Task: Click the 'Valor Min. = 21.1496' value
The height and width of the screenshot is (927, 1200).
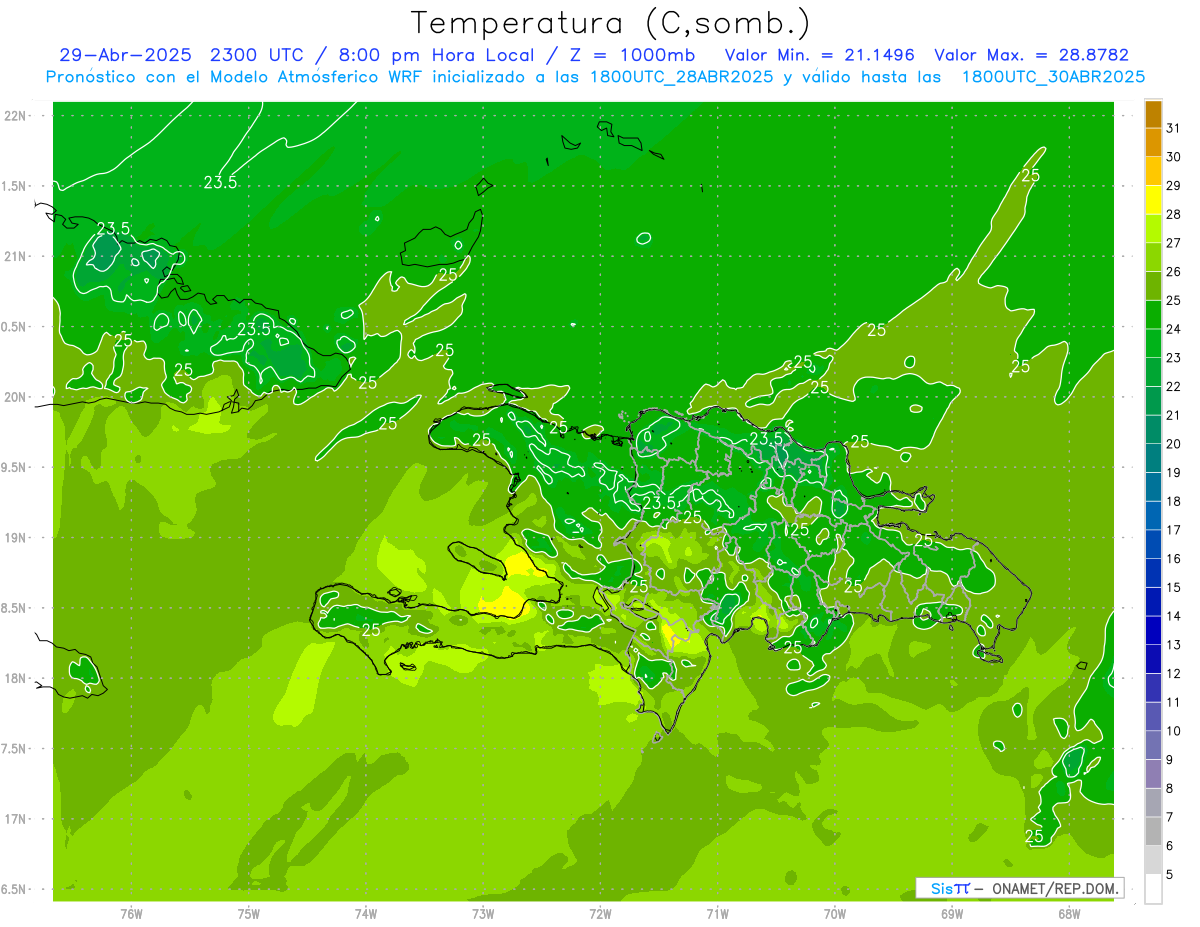Action: [819, 55]
